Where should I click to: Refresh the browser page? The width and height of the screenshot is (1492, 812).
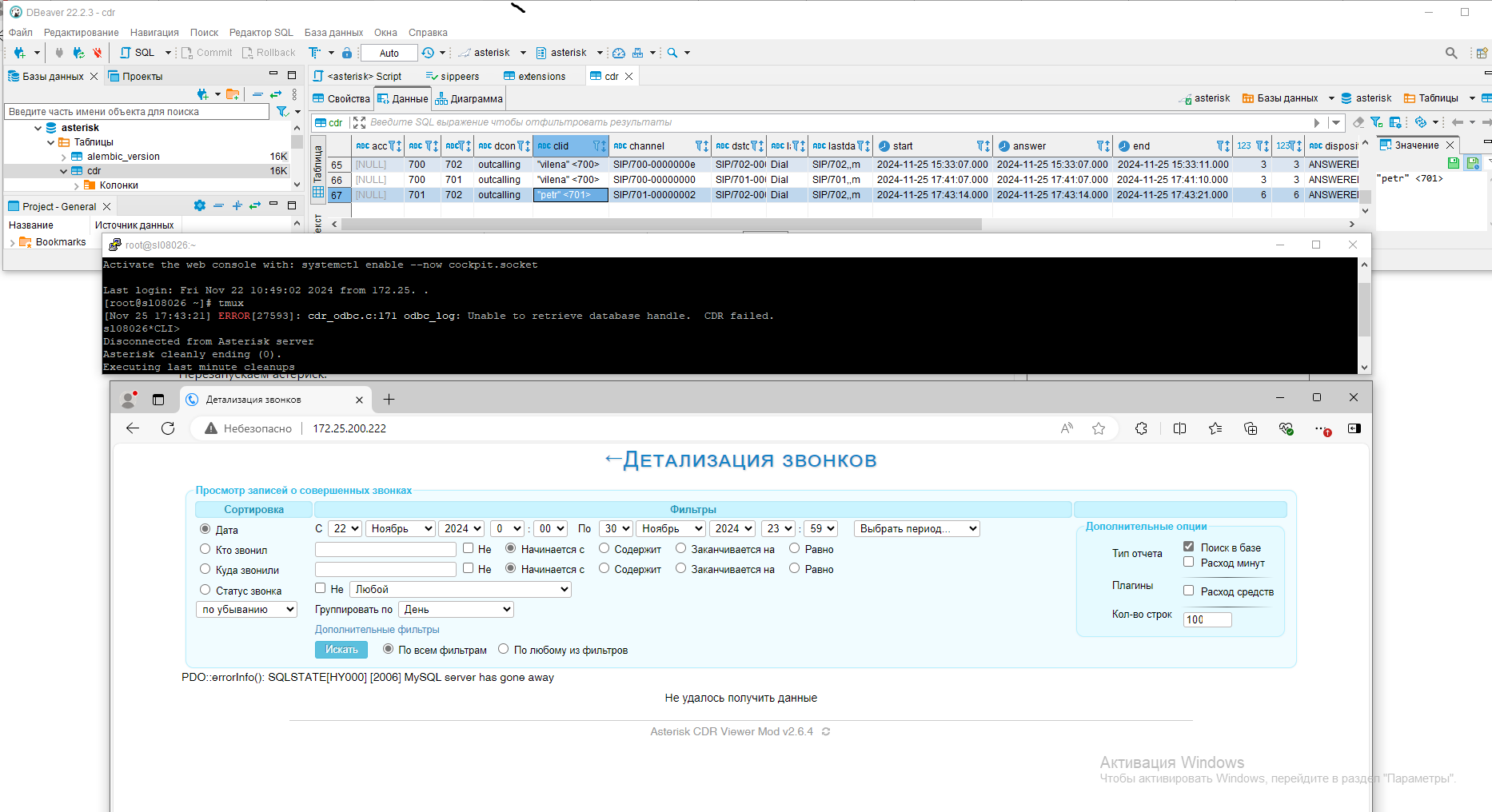[168, 428]
